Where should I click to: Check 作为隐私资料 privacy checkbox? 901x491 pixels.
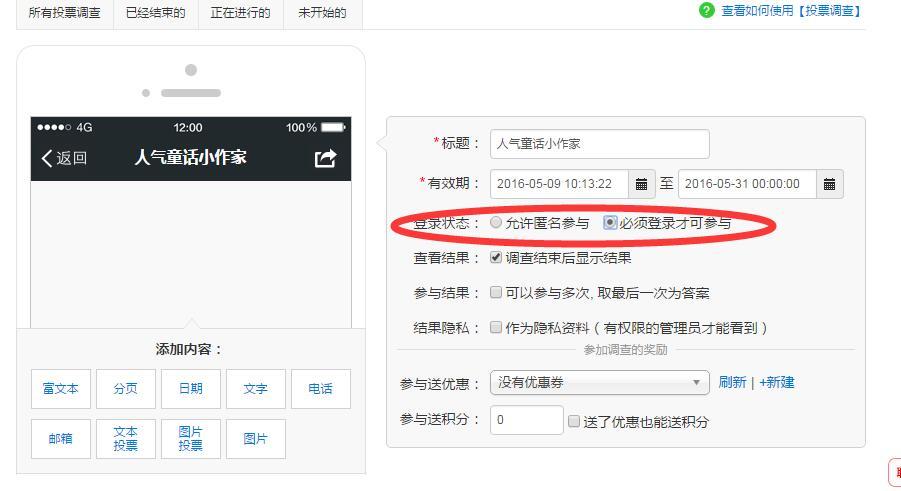(496, 328)
